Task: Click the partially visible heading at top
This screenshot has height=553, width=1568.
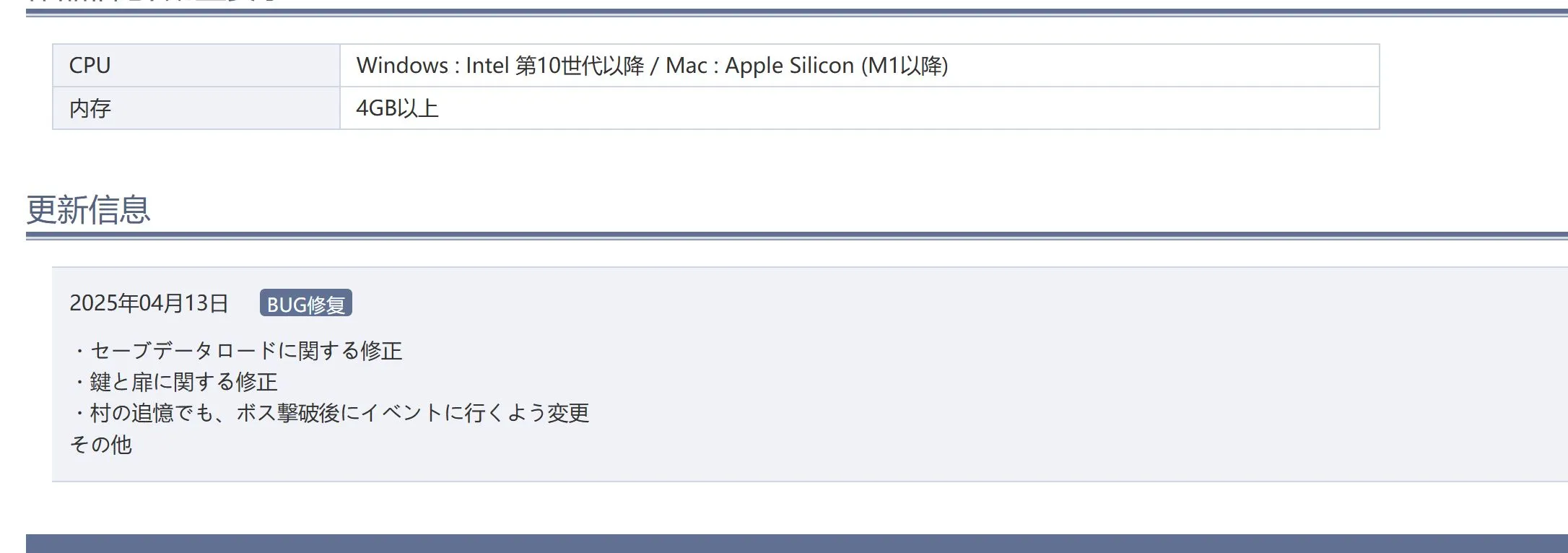Action: click(x=152, y=2)
